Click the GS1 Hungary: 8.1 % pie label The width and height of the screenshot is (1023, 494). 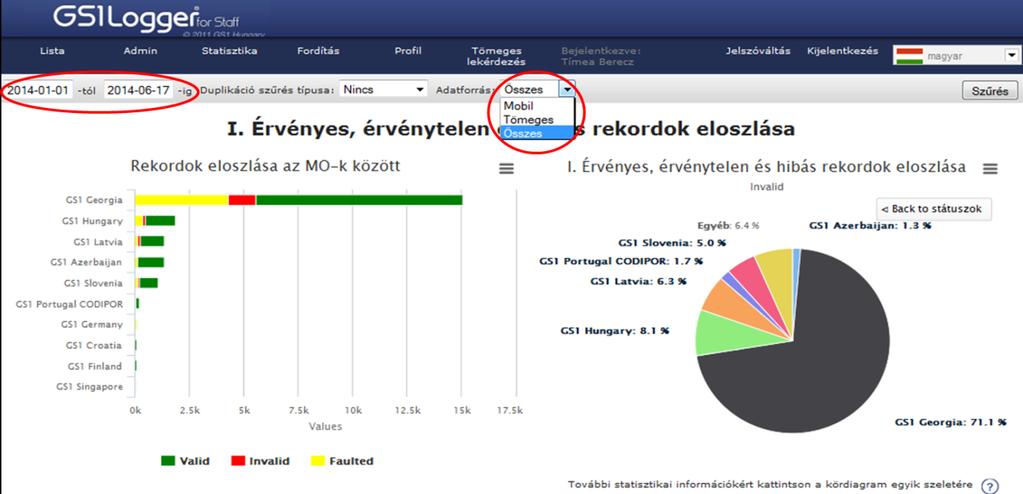[x=615, y=331]
